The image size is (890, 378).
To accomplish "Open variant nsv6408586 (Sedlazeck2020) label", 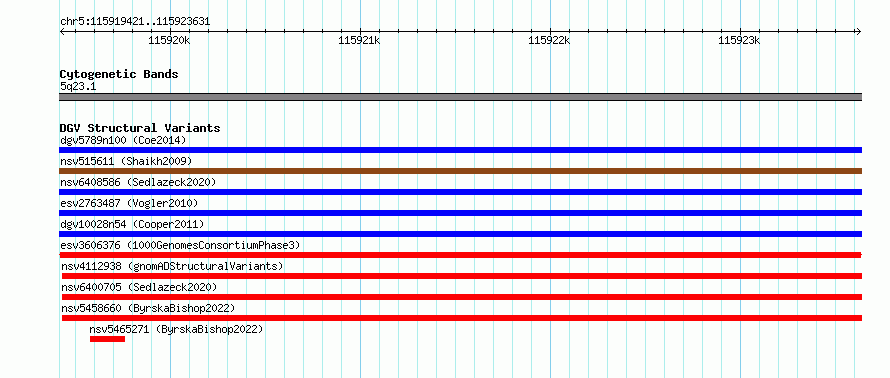I will tap(138, 182).
